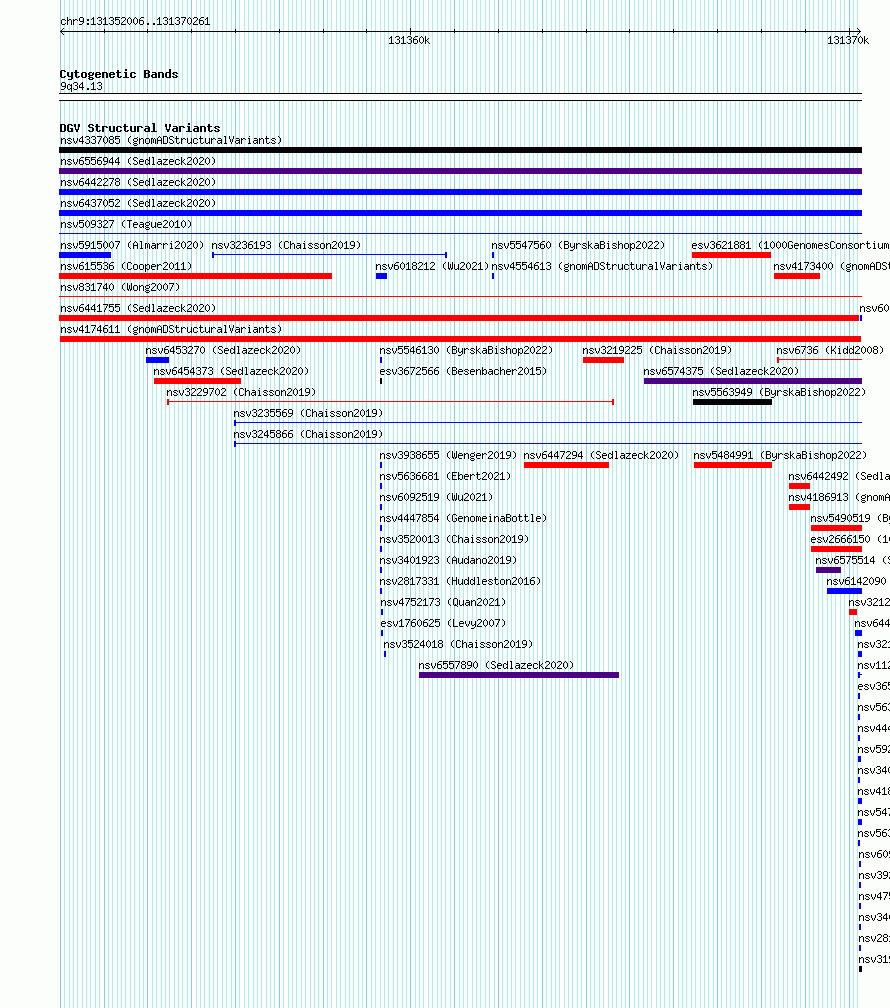Screen dimensions: 890x1008
Task: Click the red nsv615536 variant bar
Action: 195,276
